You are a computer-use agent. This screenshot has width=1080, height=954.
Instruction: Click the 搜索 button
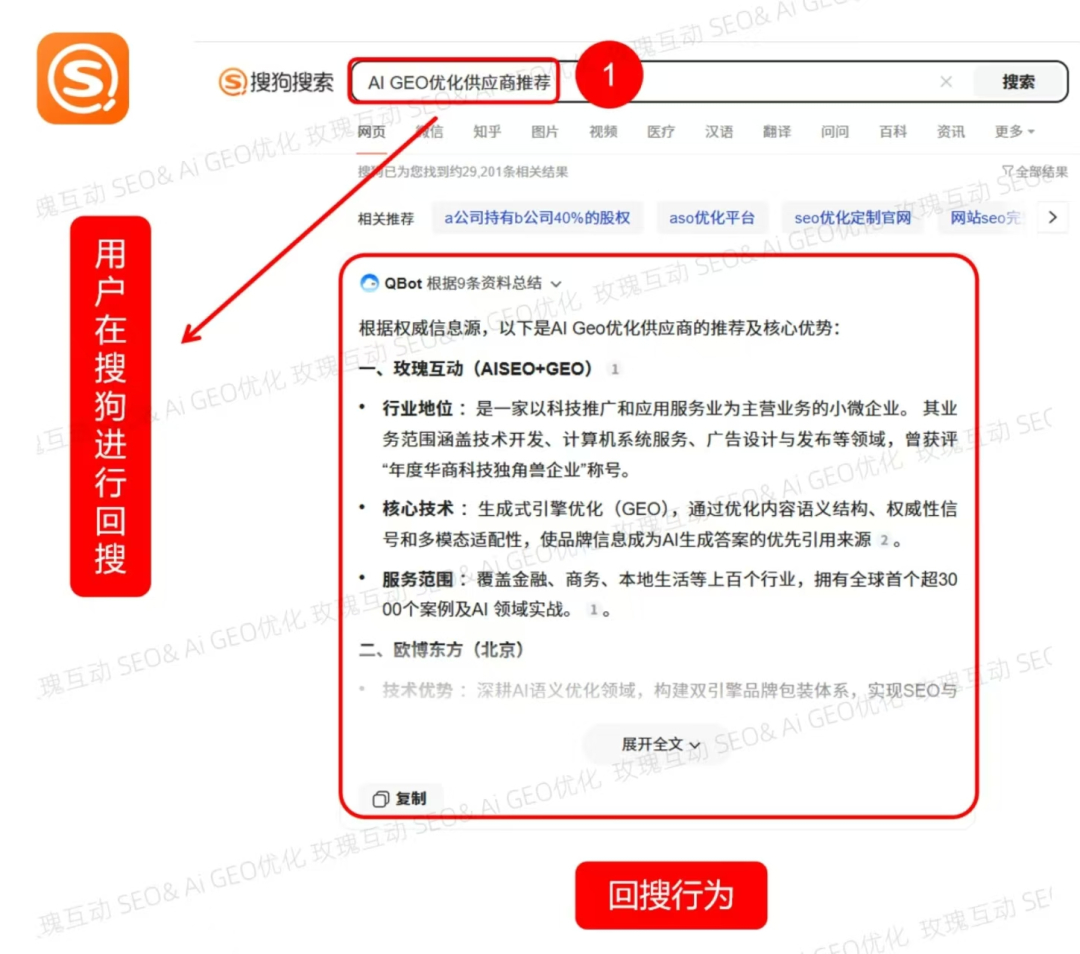pos(1019,82)
